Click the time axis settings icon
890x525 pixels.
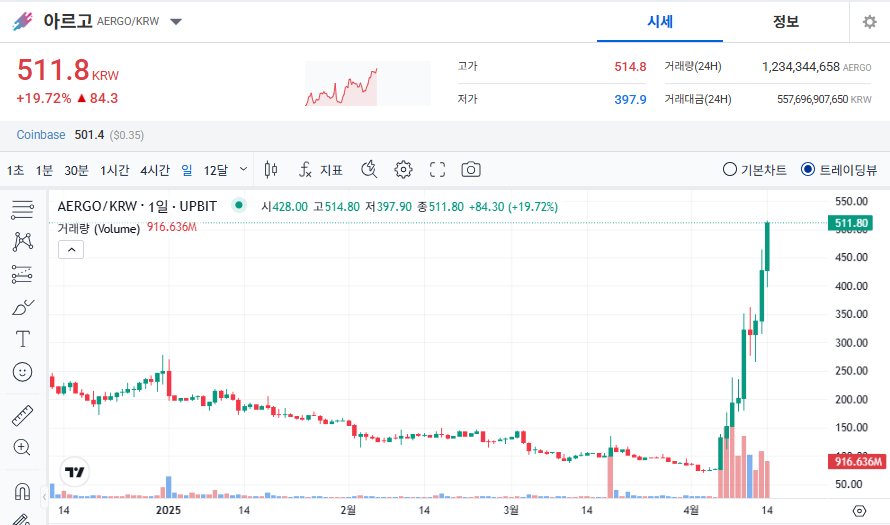pos(859,511)
